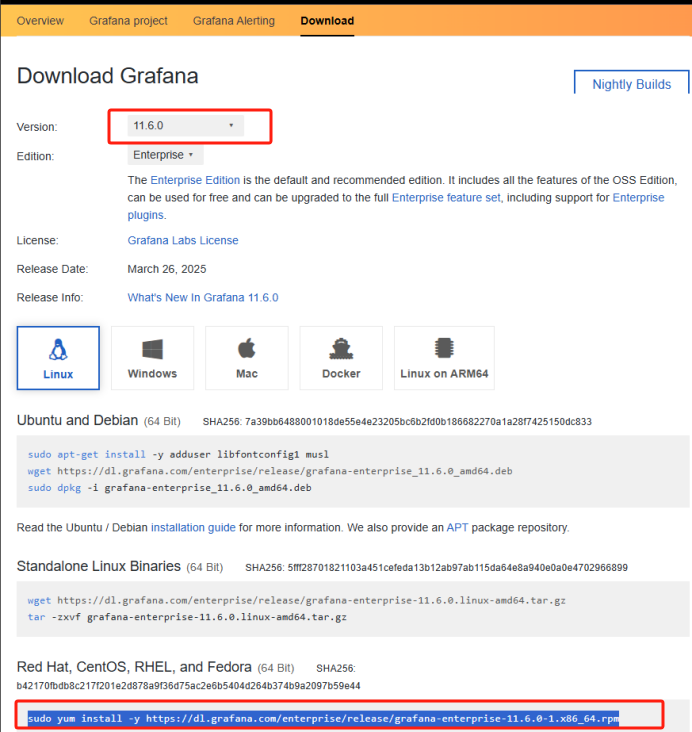Click the sudo yum install command line
This screenshot has width=692, height=732.
(x=323, y=718)
